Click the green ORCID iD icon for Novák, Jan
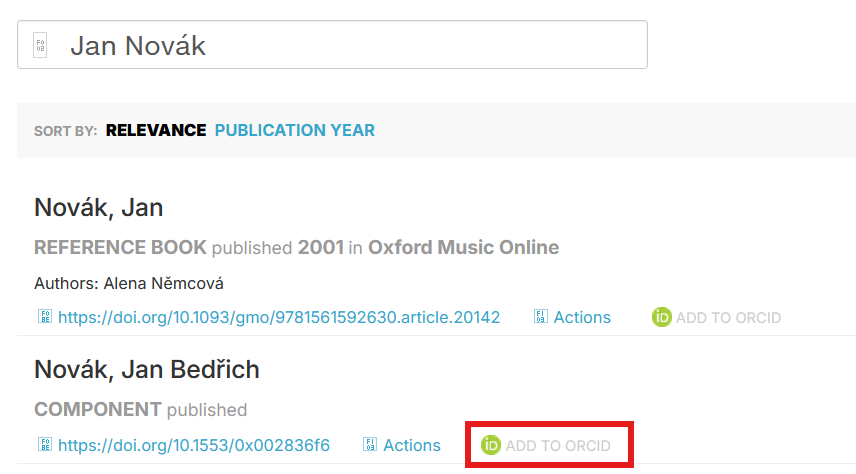856x474 pixels. point(662,317)
